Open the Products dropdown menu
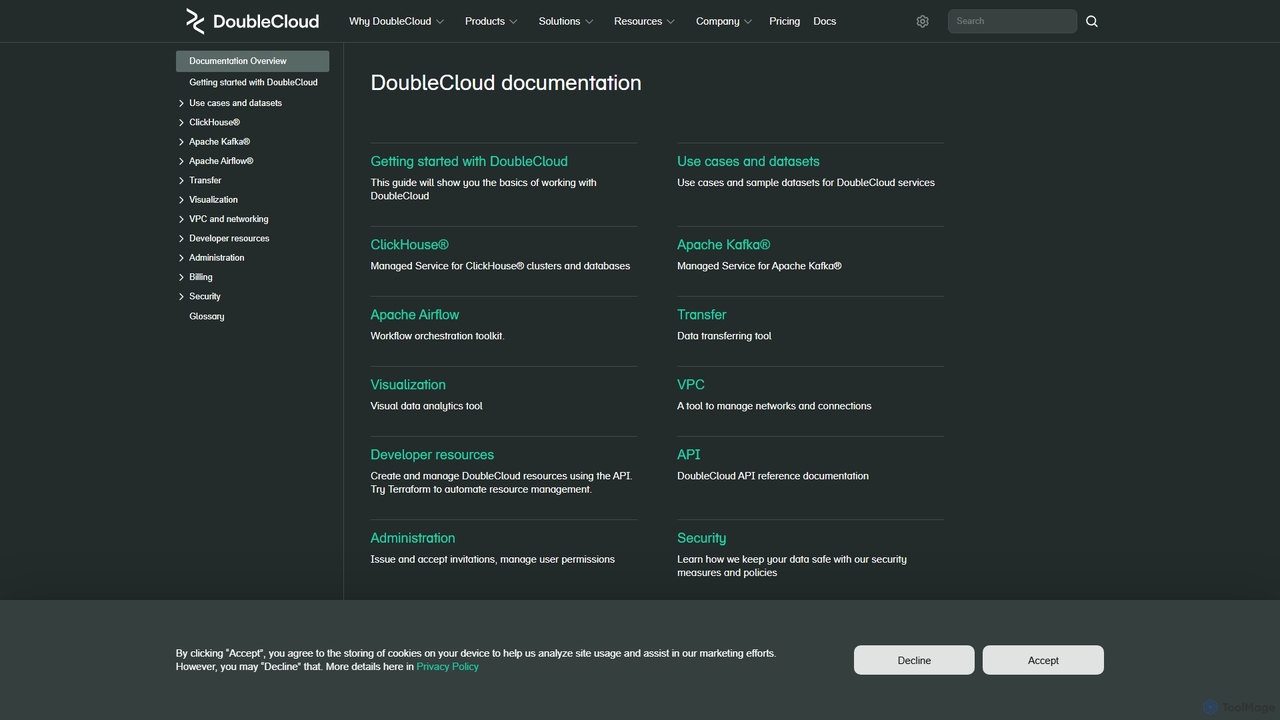This screenshot has height=720, width=1280. point(491,21)
